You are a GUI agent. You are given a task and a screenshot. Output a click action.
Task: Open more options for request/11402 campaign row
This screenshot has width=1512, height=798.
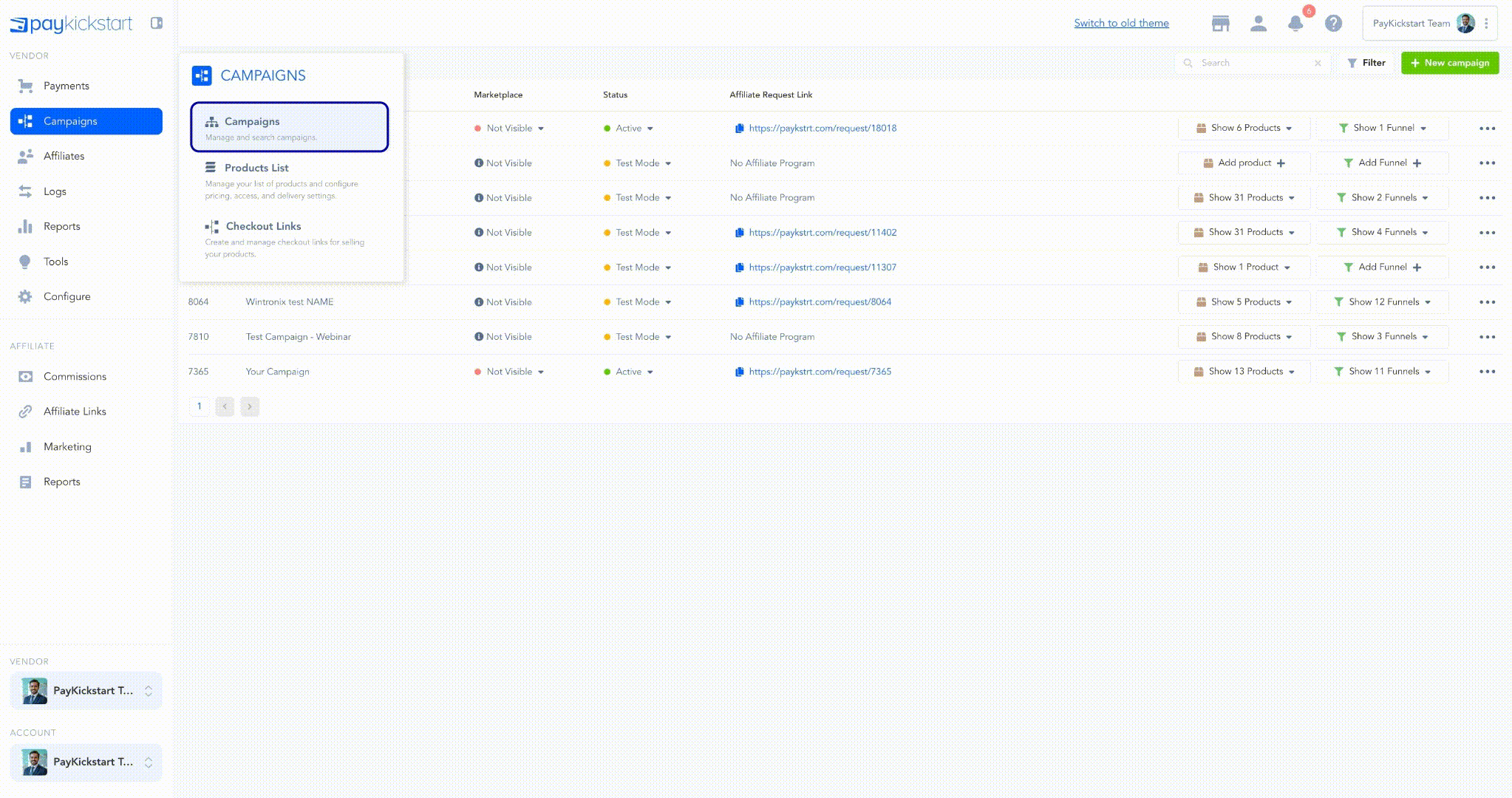(1488, 233)
